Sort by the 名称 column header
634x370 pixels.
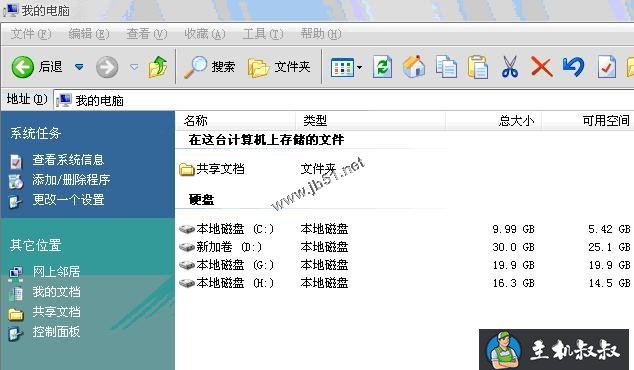click(235, 121)
